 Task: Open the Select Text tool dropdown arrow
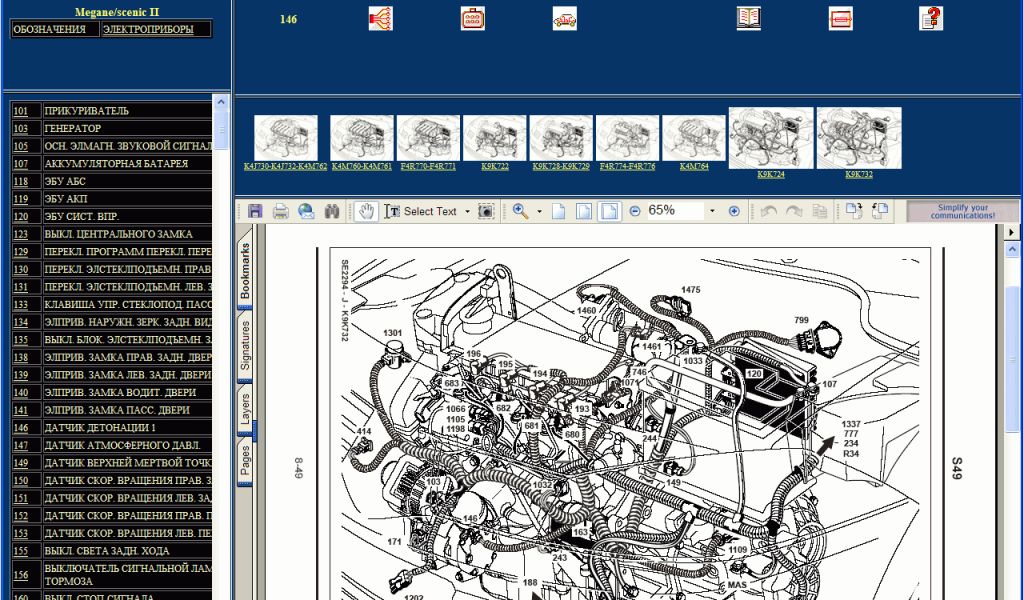(x=467, y=211)
